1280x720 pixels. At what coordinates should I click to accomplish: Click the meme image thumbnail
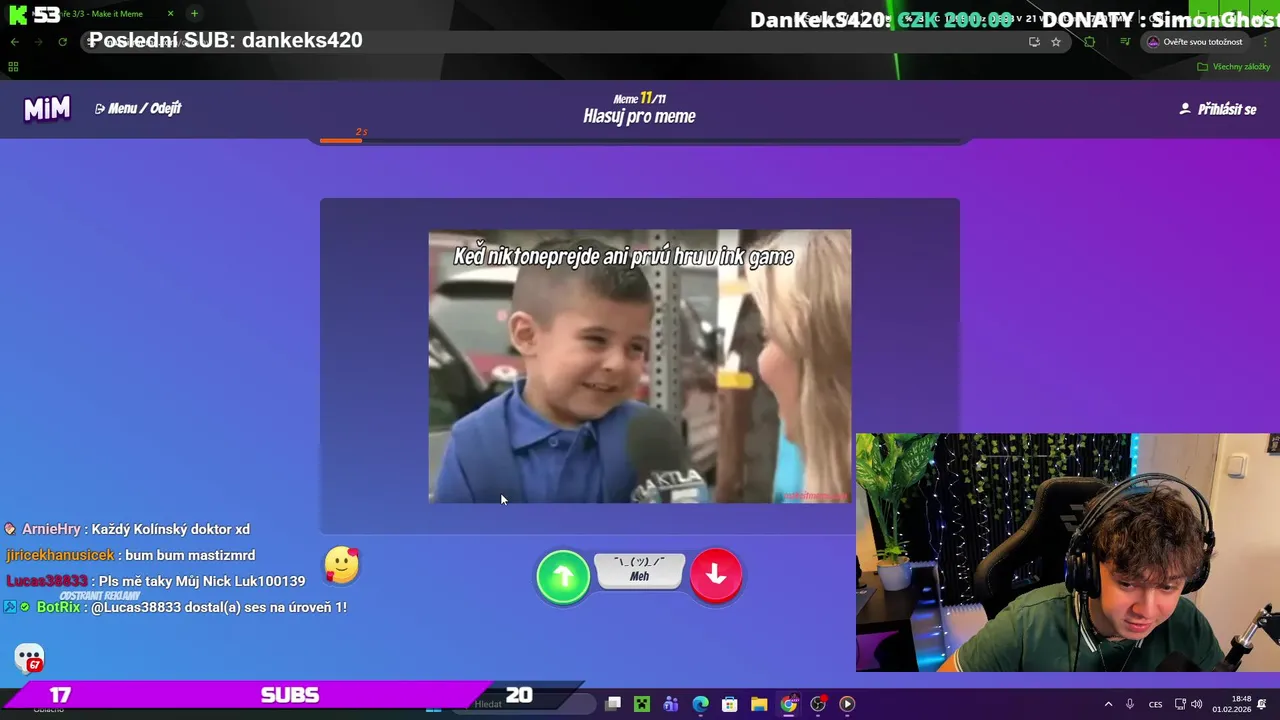click(x=640, y=366)
